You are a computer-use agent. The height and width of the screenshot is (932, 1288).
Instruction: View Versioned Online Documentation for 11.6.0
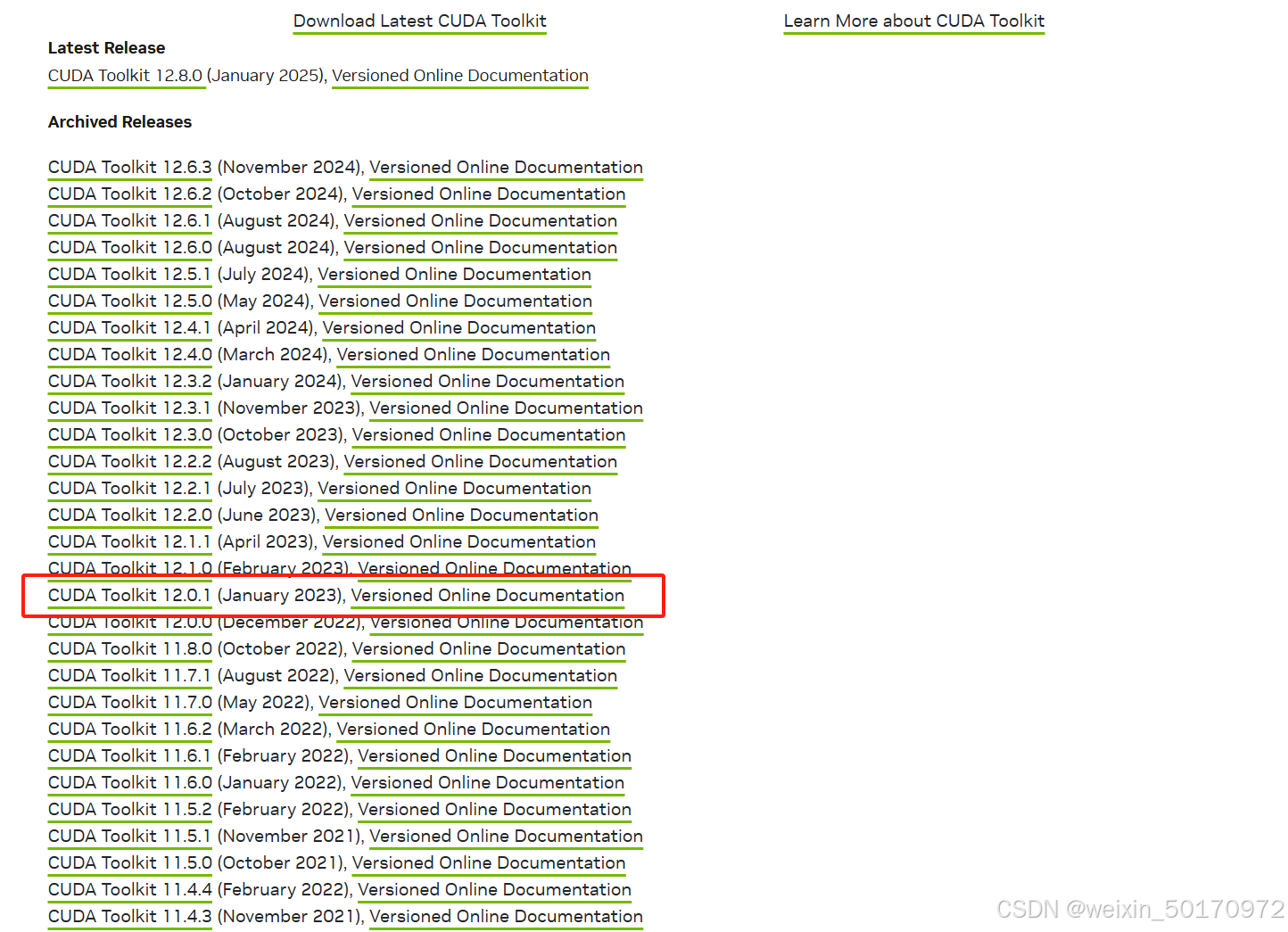coord(488,782)
